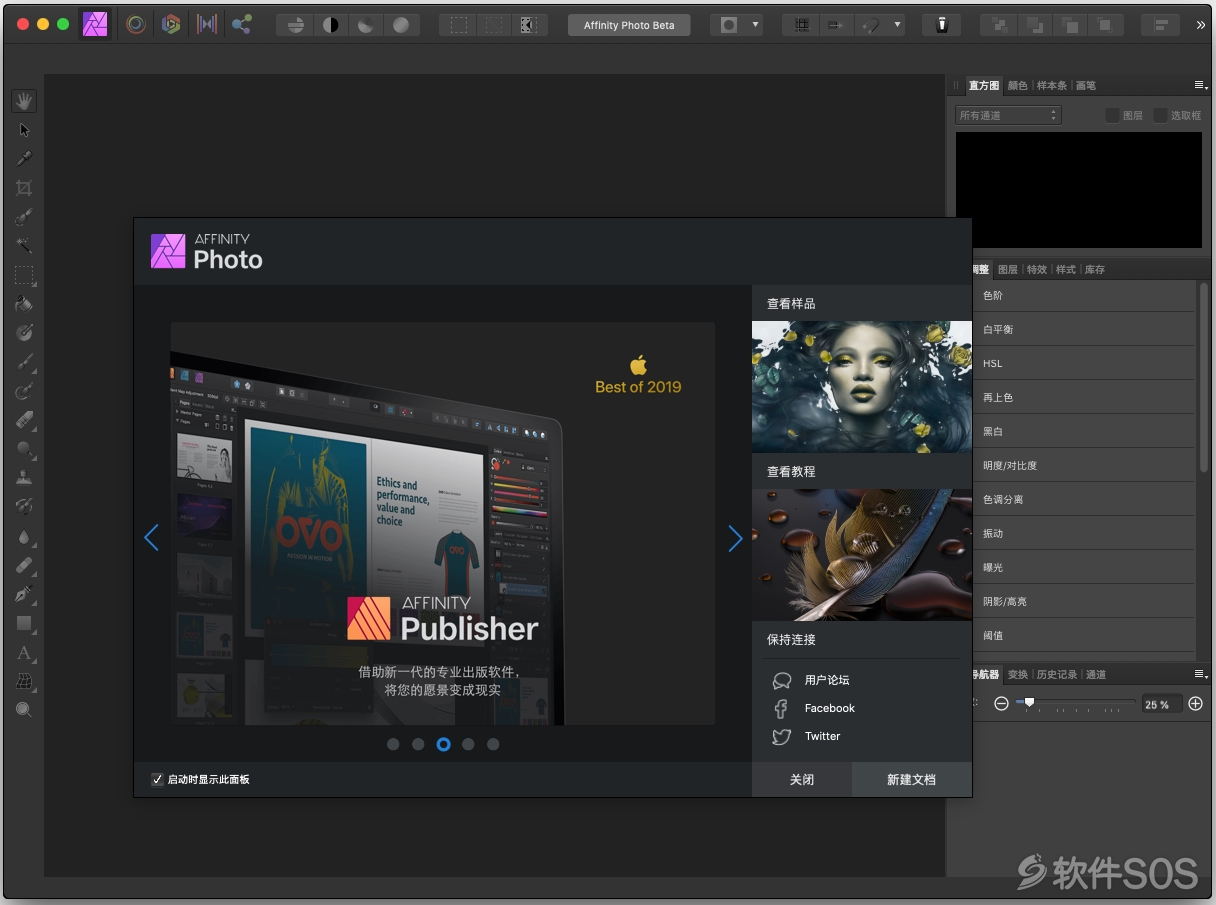Select the second carousel page dot
Viewport: 1216px width, 905px height.
[x=418, y=744]
